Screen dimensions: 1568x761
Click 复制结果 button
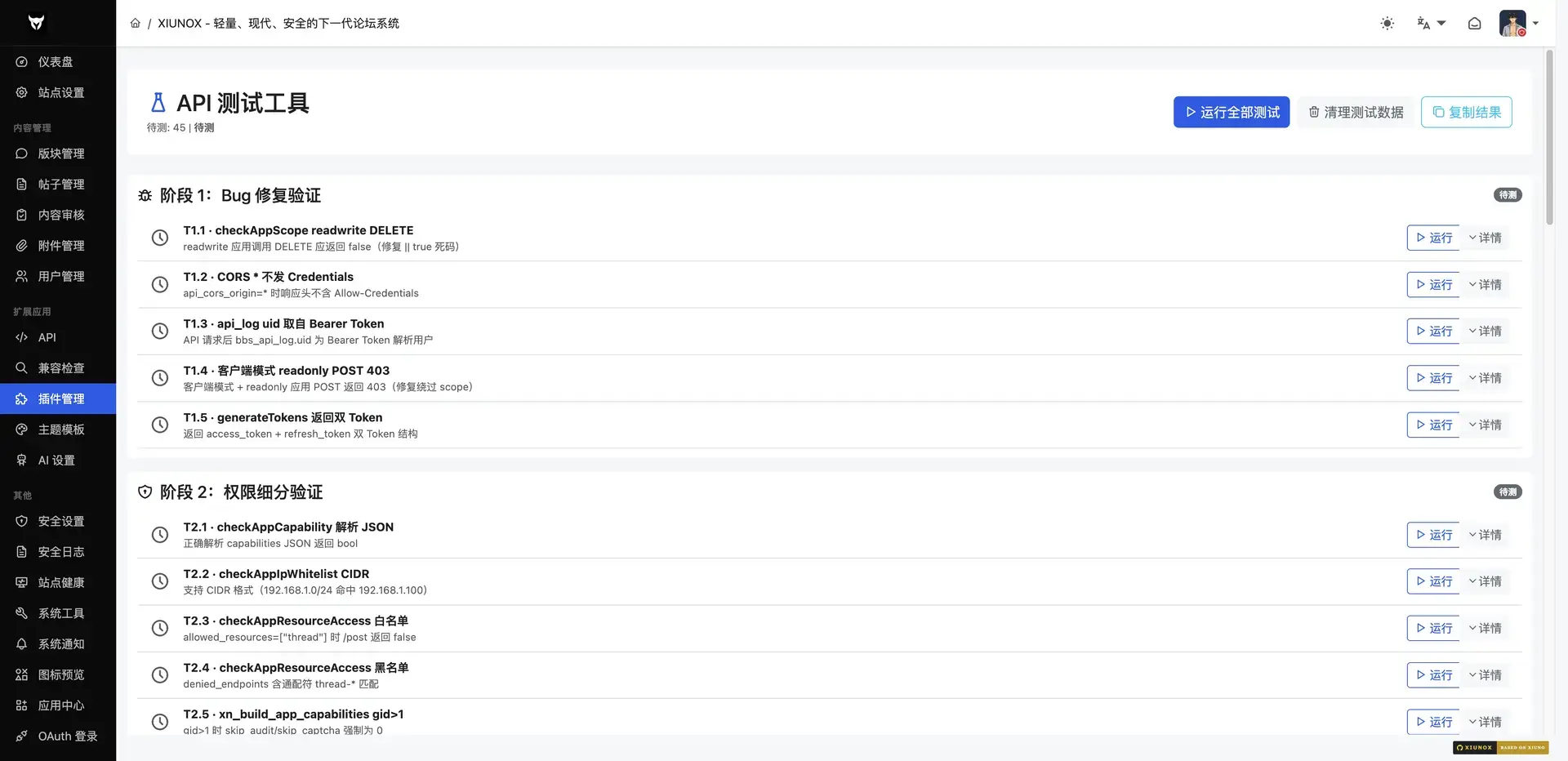(x=1467, y=112)
